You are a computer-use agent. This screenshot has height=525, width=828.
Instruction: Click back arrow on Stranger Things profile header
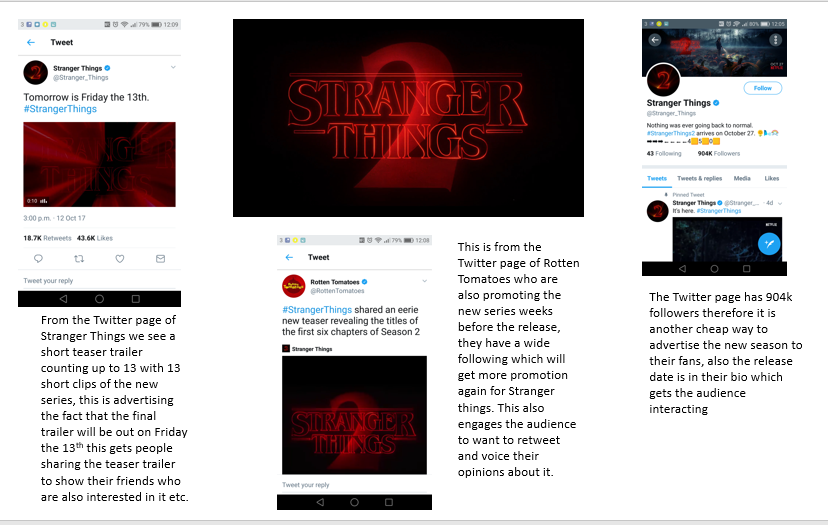click(655, 40)
